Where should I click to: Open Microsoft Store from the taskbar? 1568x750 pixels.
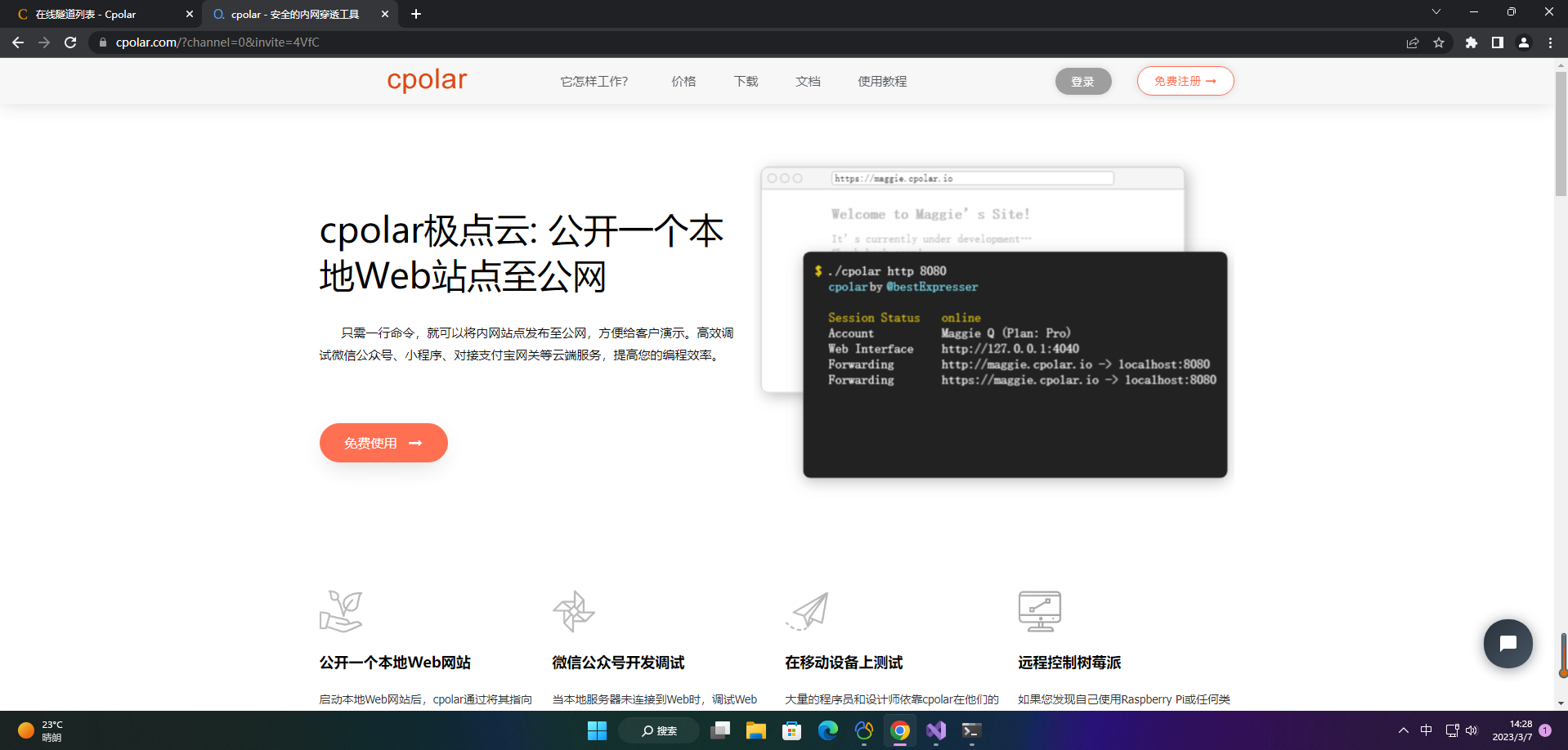coord(792,730)
